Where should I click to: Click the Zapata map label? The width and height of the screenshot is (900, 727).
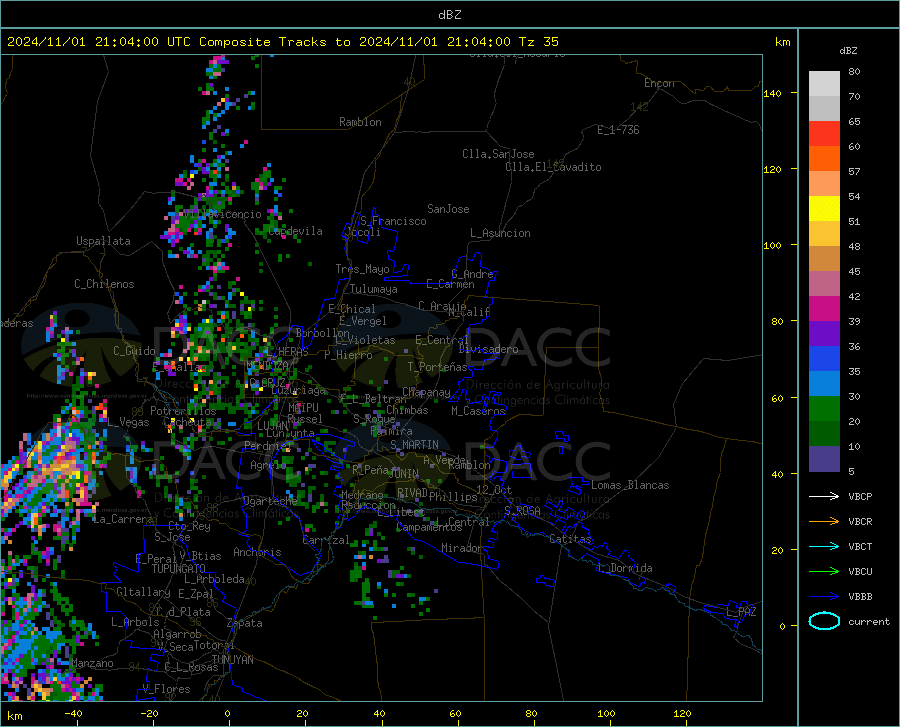point(245,623)
